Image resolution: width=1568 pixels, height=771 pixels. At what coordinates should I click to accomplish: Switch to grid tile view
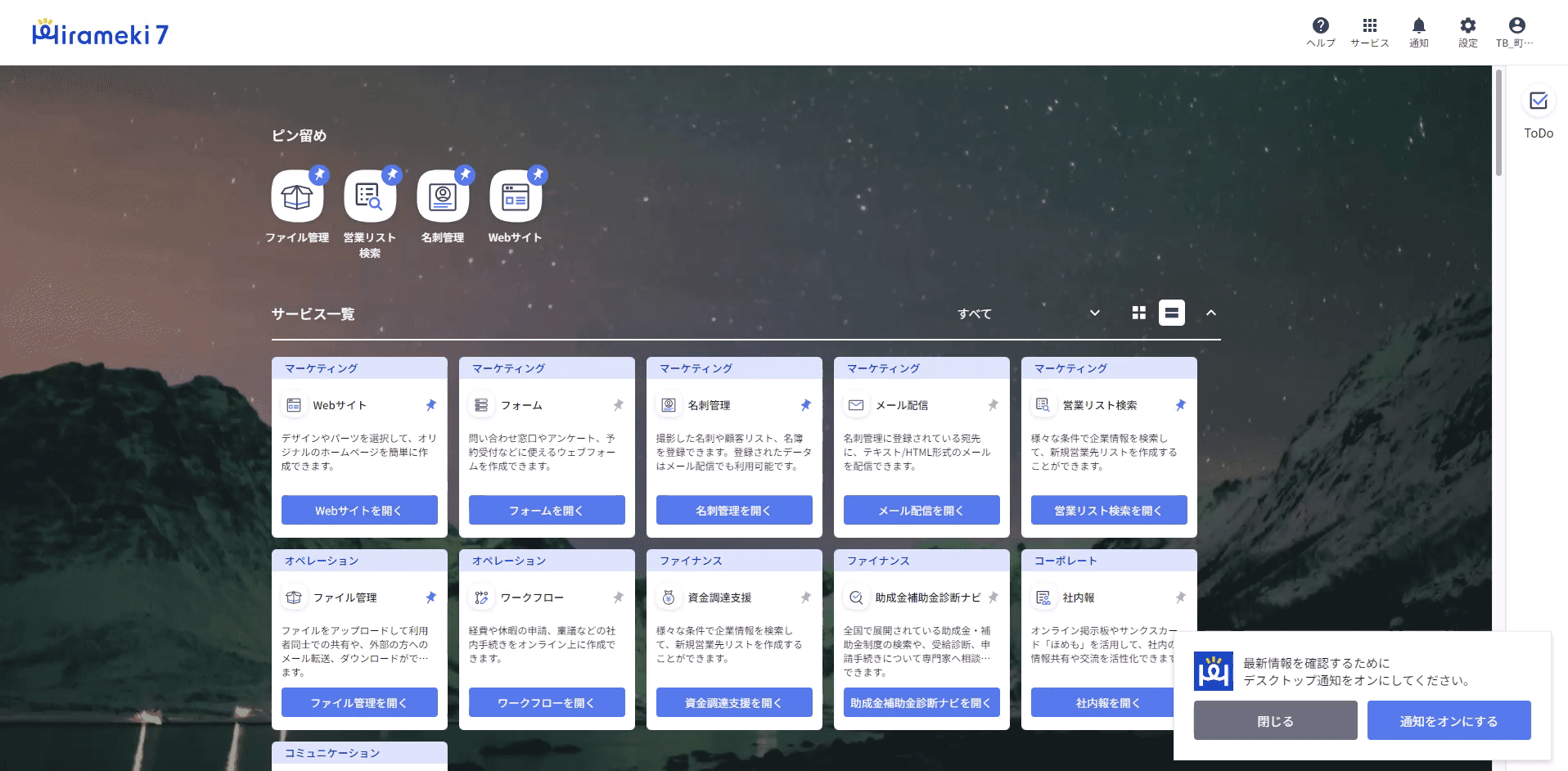pyautogui.click(x=1138, y=313)
